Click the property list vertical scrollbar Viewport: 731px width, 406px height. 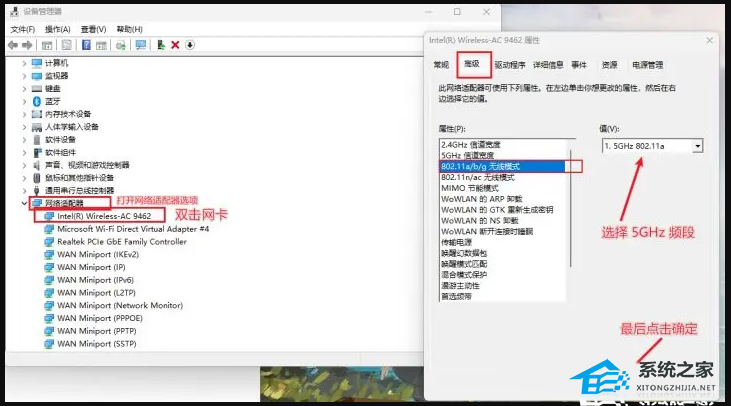tap(571, 208)
